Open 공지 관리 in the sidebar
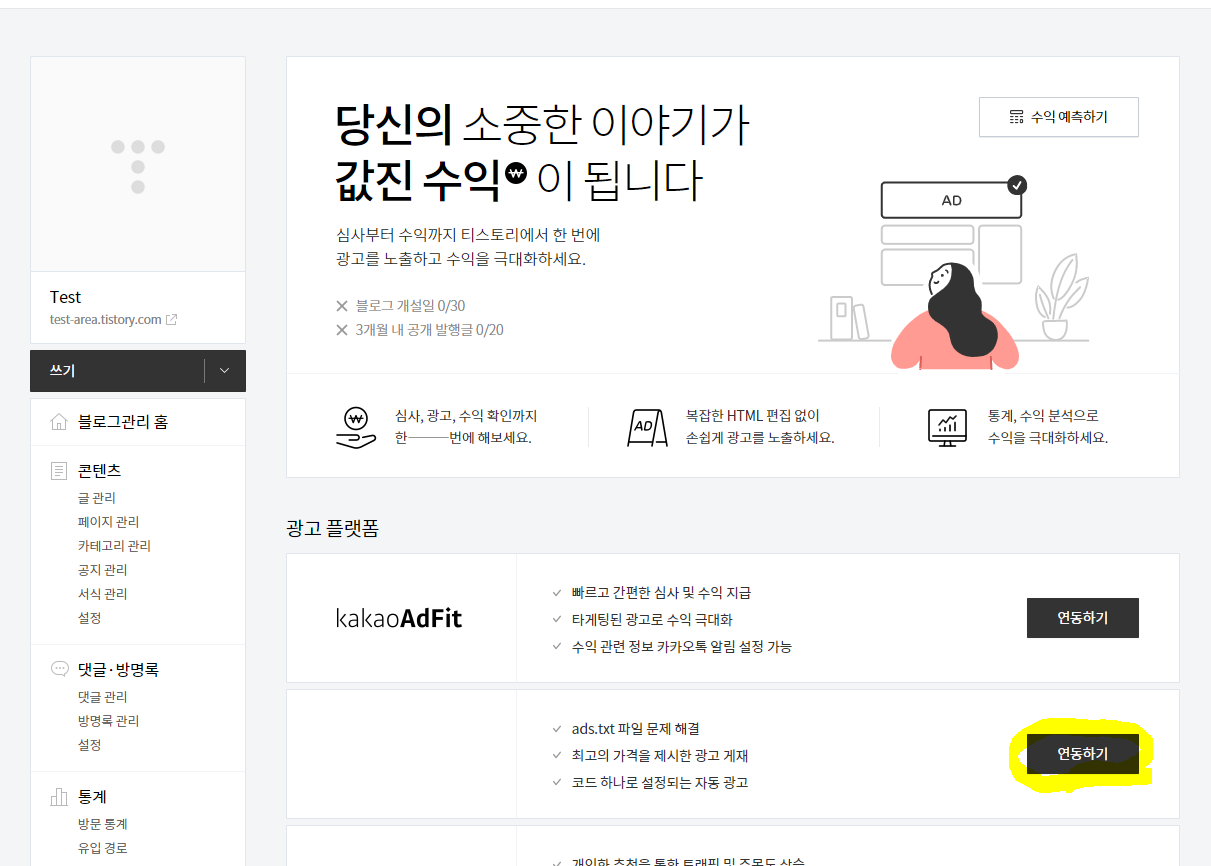The height and width of the screenshot is (866, 1211). (x=103, y=570)
